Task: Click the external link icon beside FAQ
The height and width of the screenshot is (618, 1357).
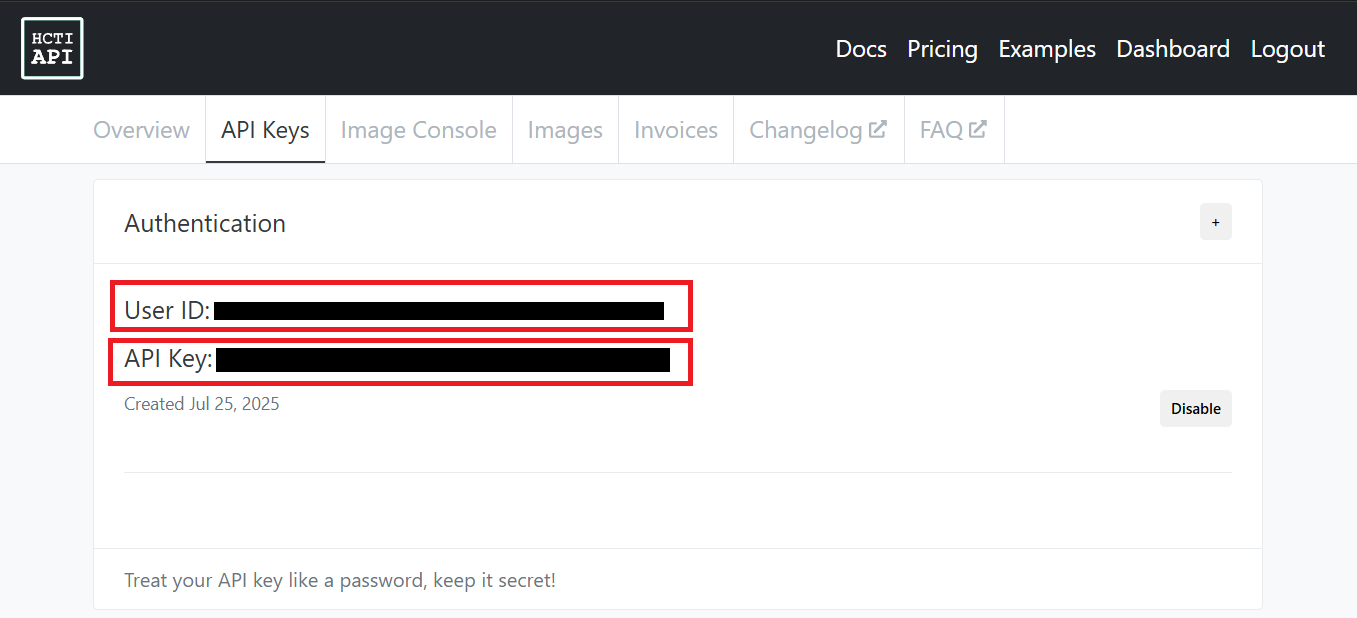Action: pos(977,129)
